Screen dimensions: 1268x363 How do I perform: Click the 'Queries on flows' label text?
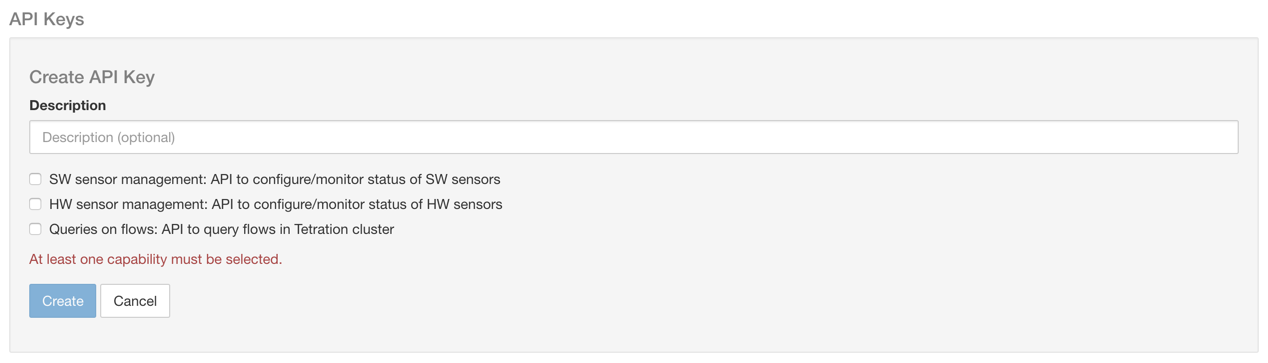point(103,229)
